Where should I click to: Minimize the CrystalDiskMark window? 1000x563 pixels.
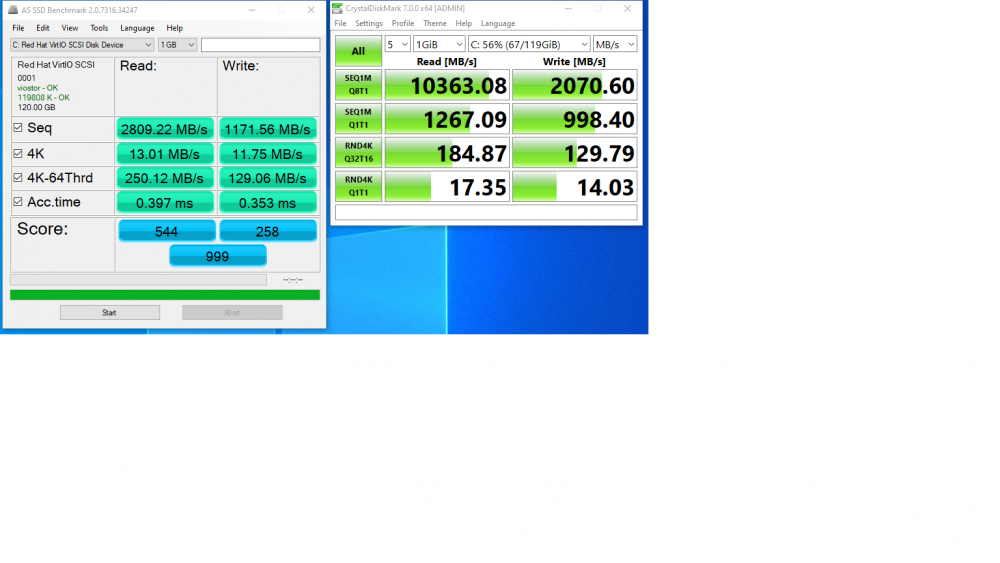pyautogui.click(x=568, y=8)
